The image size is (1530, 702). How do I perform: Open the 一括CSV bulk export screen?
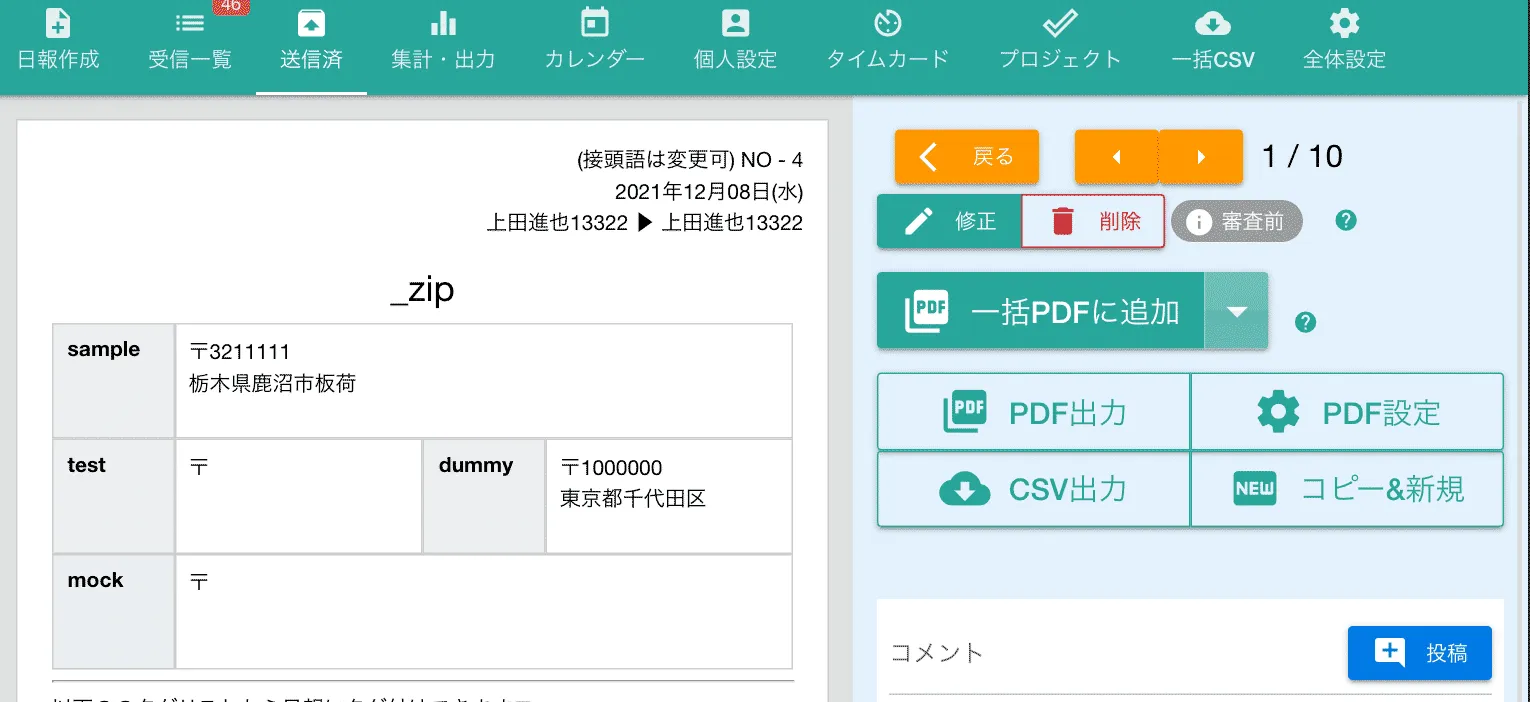(1213, 42)
